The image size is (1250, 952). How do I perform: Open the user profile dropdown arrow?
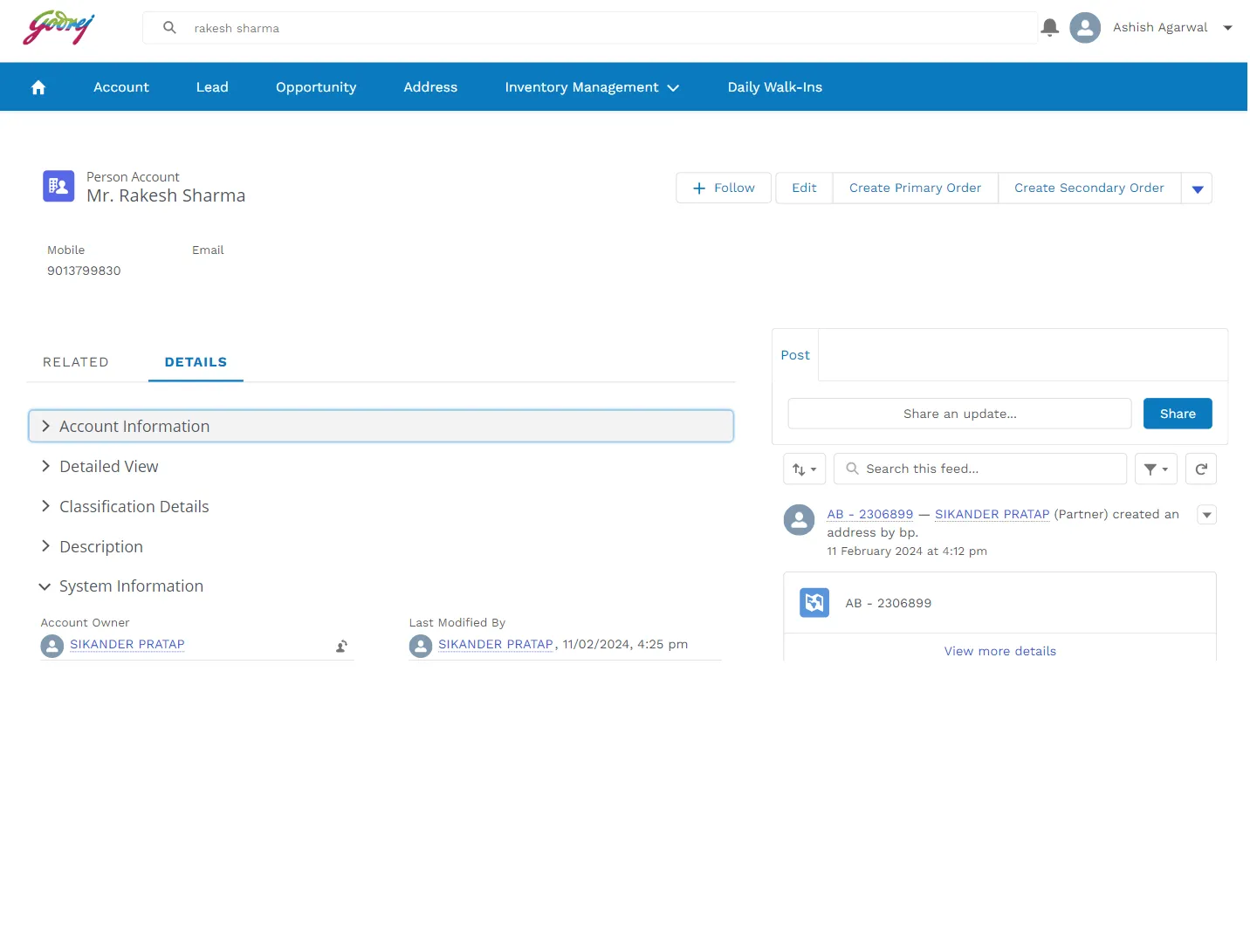point(1228,28)
